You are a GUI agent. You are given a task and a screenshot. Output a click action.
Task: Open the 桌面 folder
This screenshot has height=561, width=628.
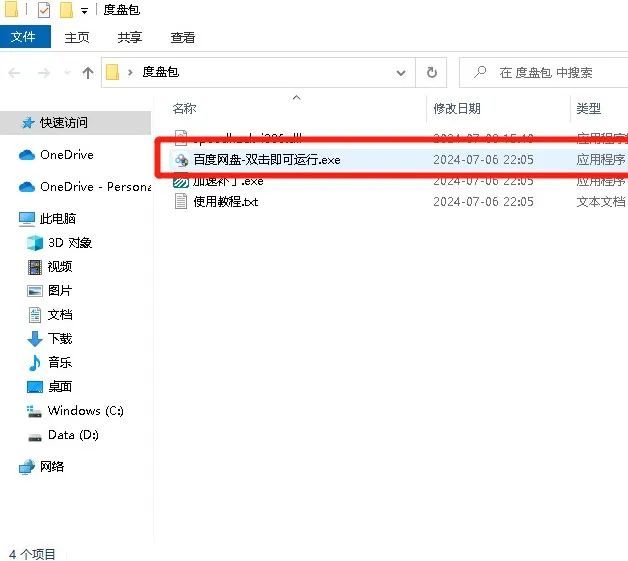[x=60, y=387]
